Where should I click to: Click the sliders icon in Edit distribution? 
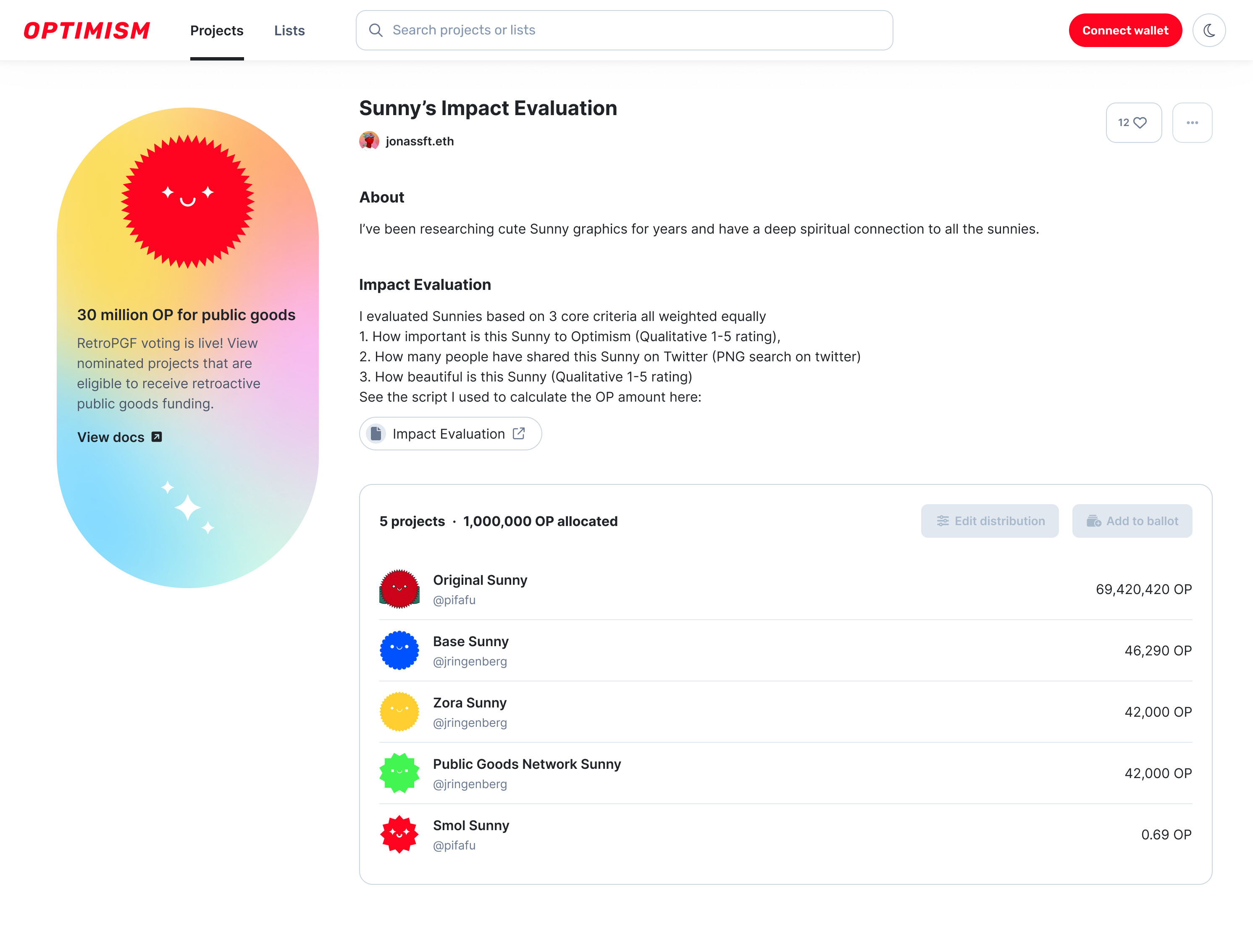tap(943, 521)
